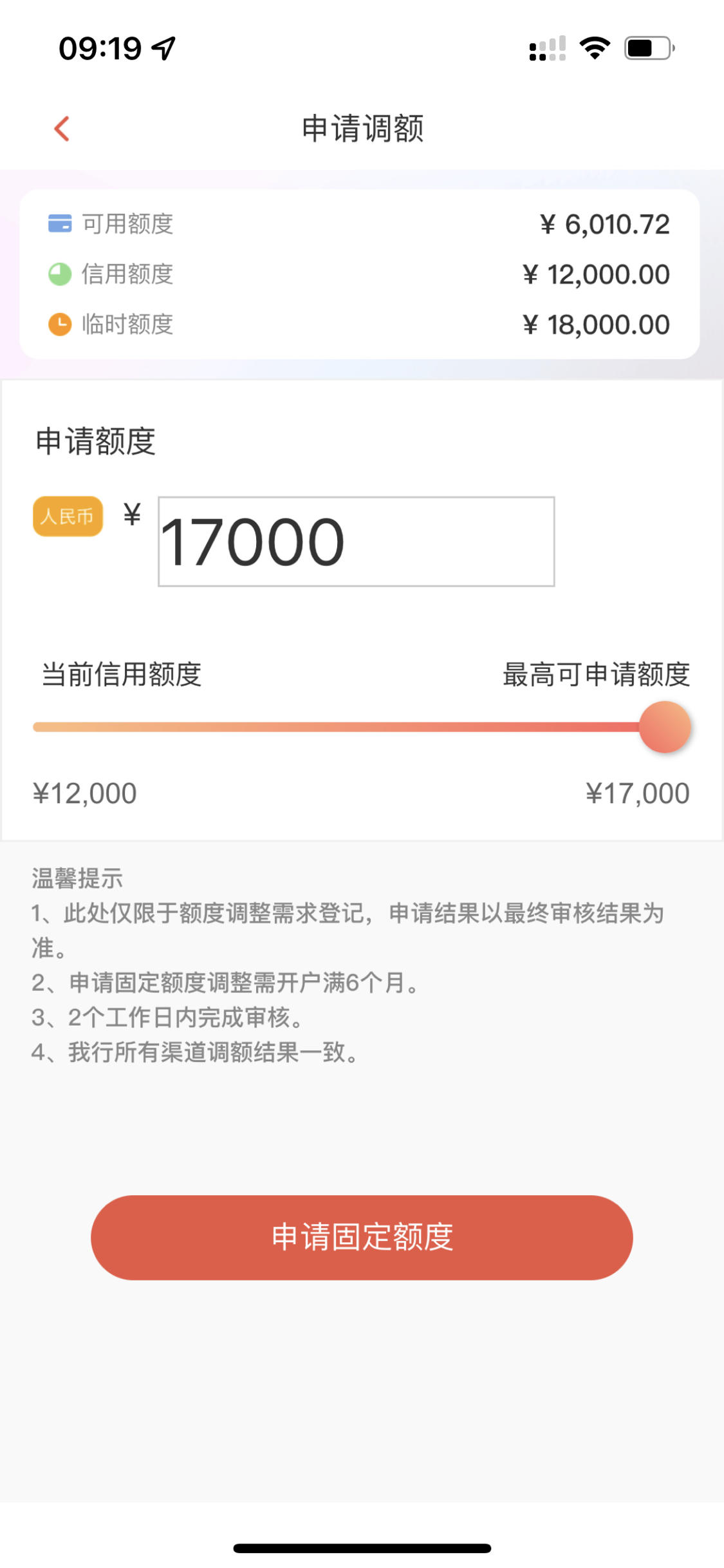Tap the ¥17,000 maximum slider label
The width and height of the screenshot is (724, 1568).
click(637, 793)
